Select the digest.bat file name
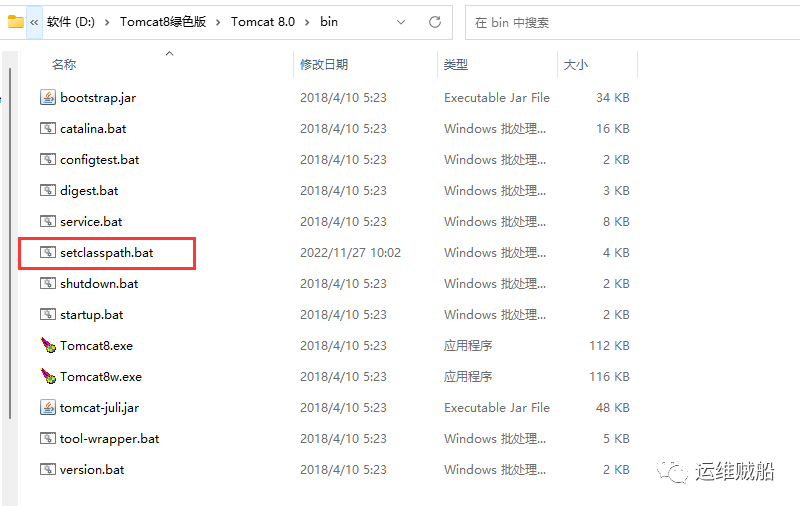 pyautogui.click(x=89, y=191)
